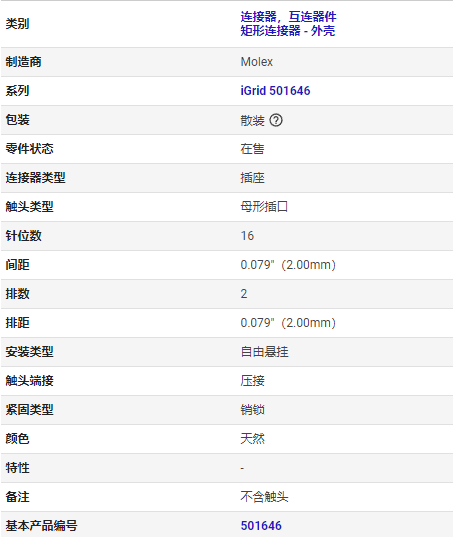Click the 备注 value 不含触头
Image resolution: width=453 pixels, height=537 pixels.
[264, 497]
